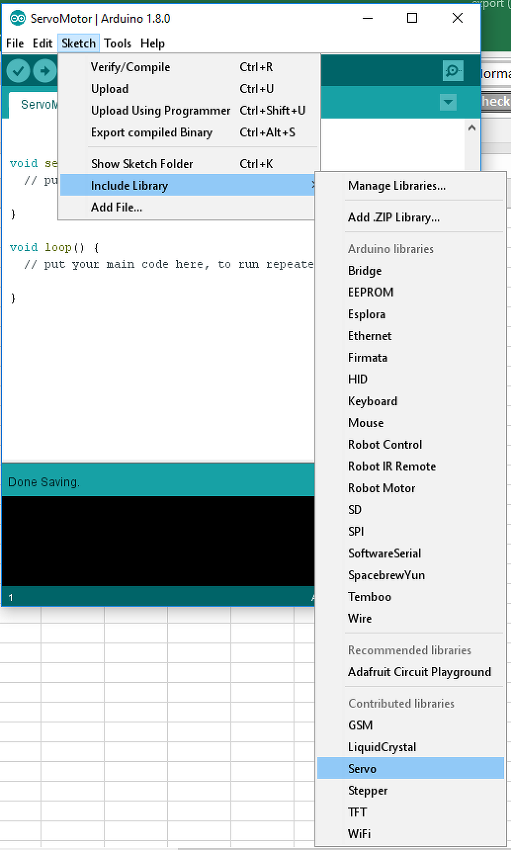Include the GSM library

(x=410, y=725)
